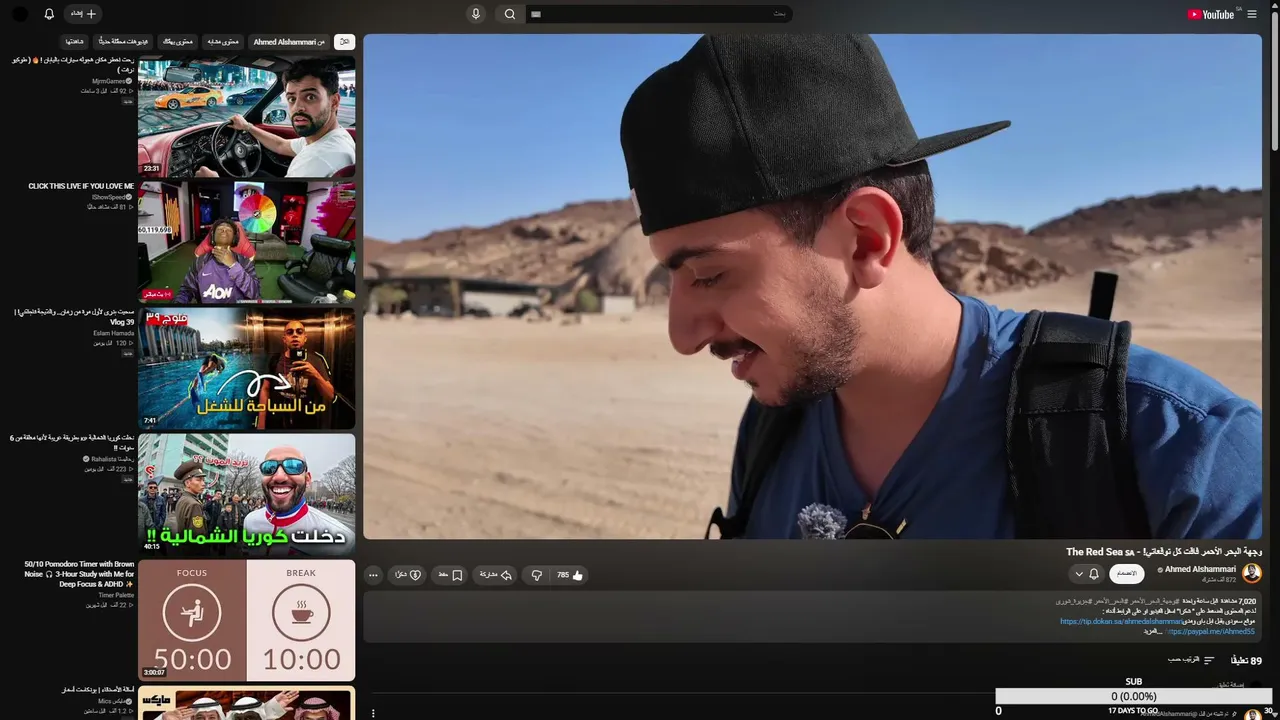Open the IShowSpeed live stream thumbnail
The width and height of the screenshot is (1280, 720).
coord(246,242)
